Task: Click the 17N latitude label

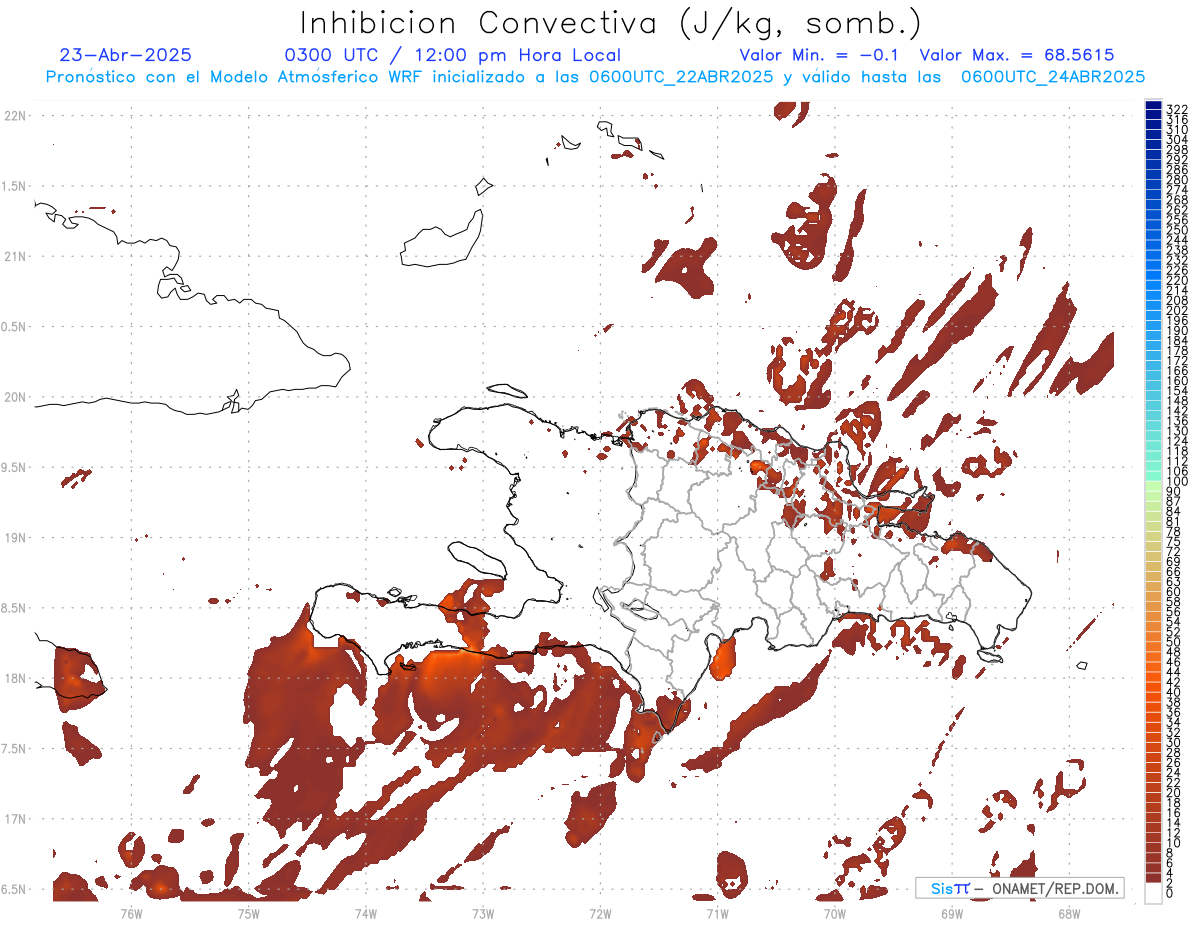Action: (x=15, y=819)
